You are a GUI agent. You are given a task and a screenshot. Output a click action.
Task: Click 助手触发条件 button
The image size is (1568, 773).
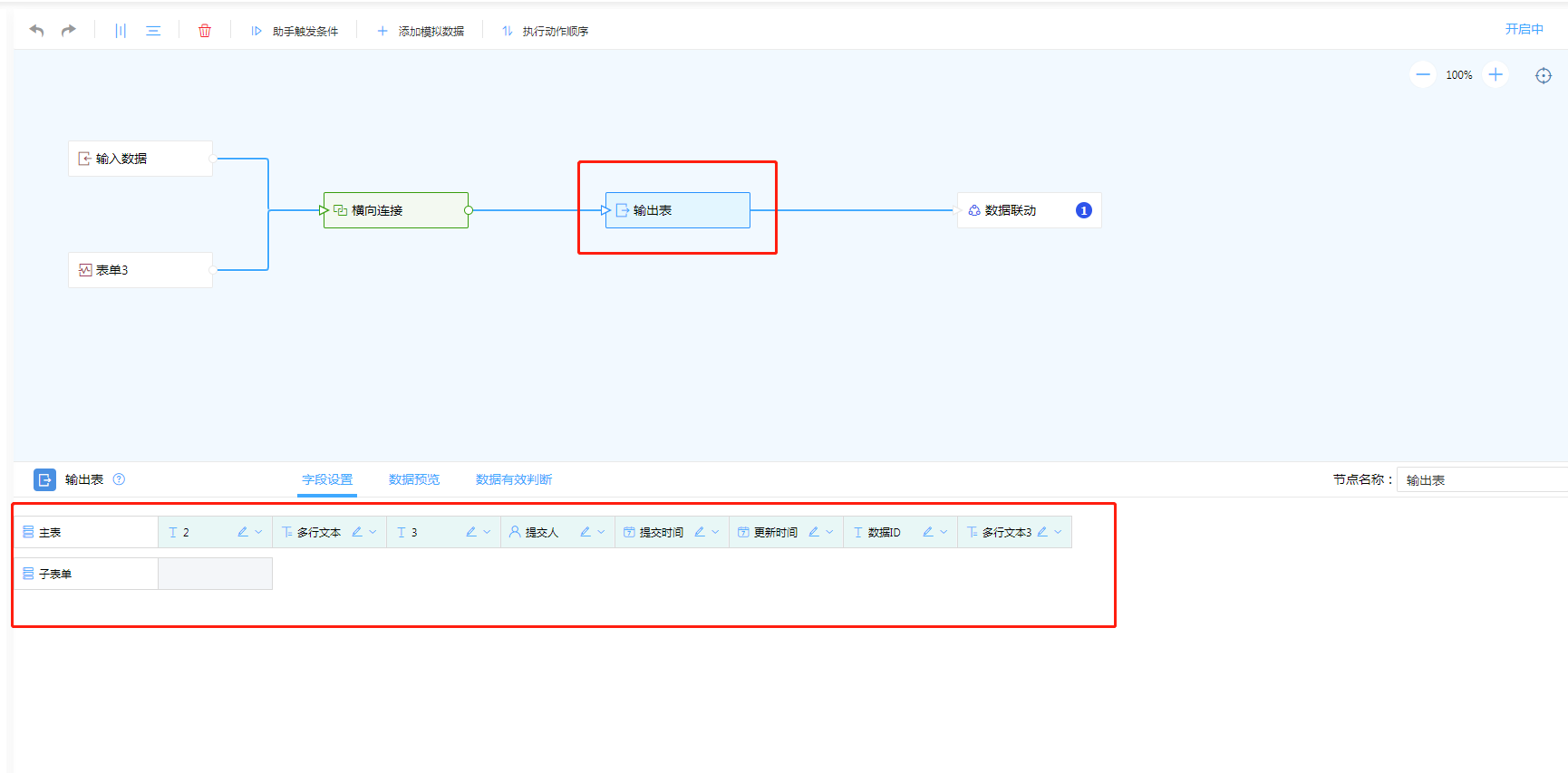(295, 31)
